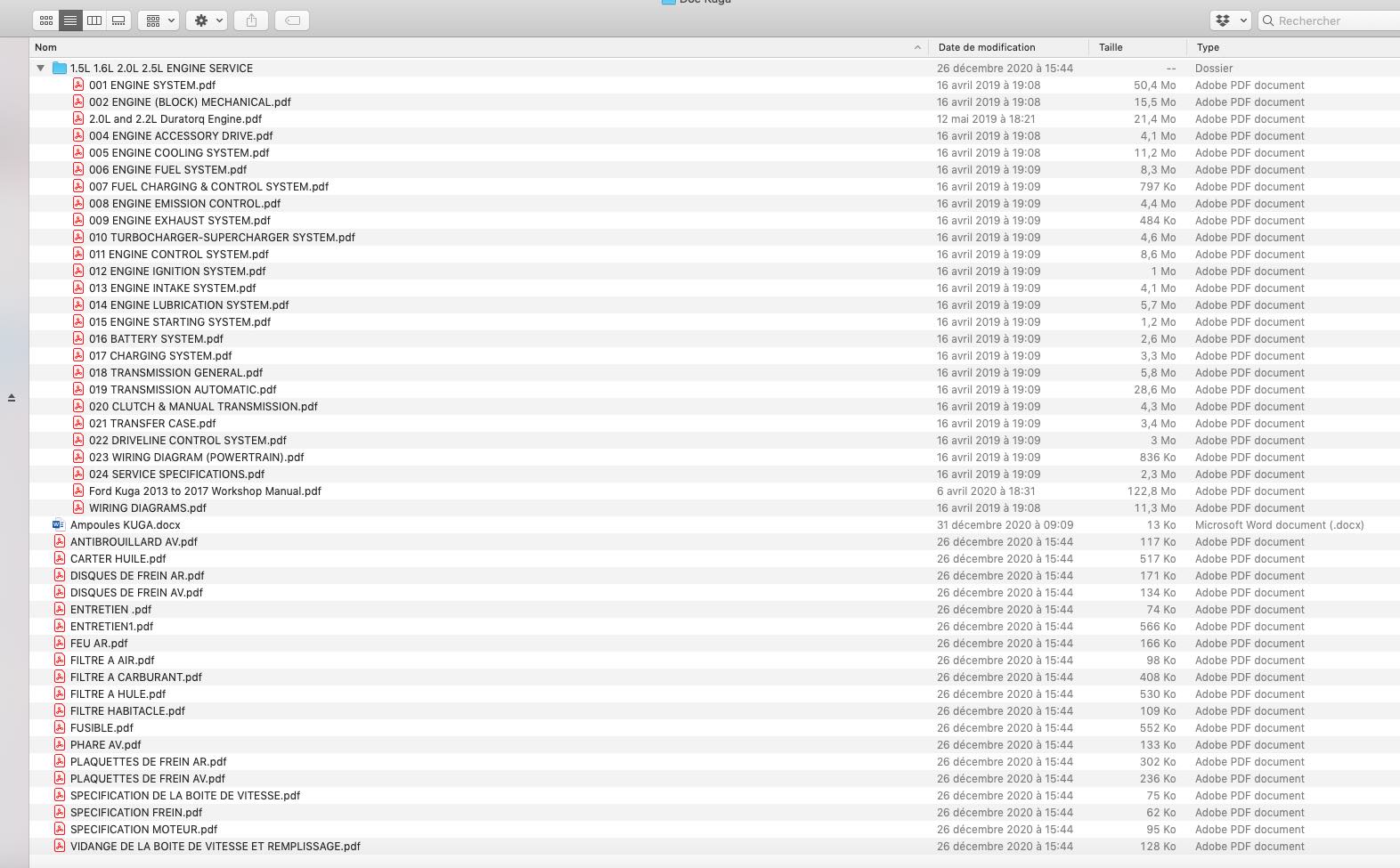
Task: Select file VIDANGE DE LA BOITE DE VITESSE ET REMPLISSAGE.pdf
Action: pos(216,846)
